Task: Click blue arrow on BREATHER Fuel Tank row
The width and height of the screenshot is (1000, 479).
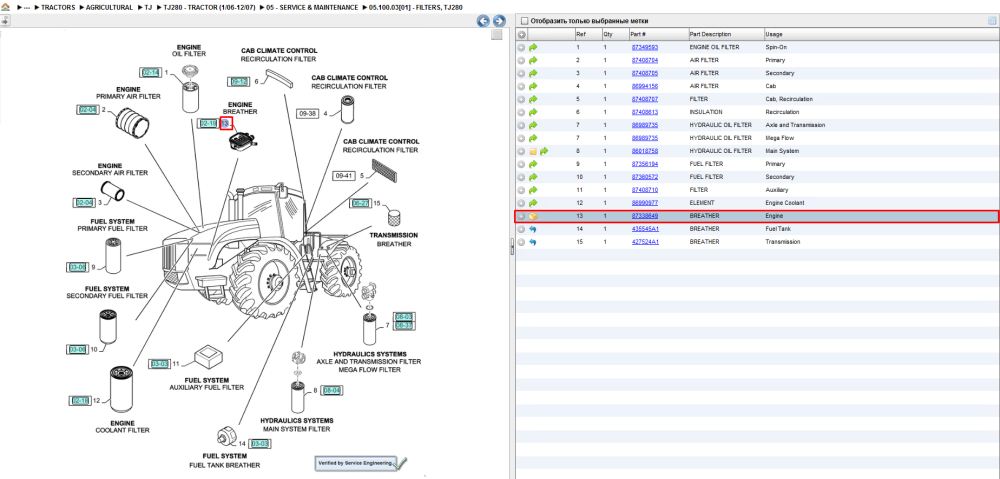Action: [533, 229]
